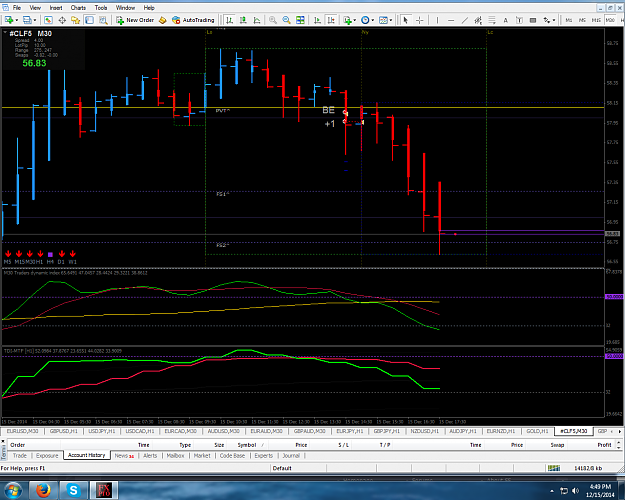This screenshot has width=625, height=500.
Task: Expand the trade panel triangle beside #CLF5
Action: tap(5, 33)
